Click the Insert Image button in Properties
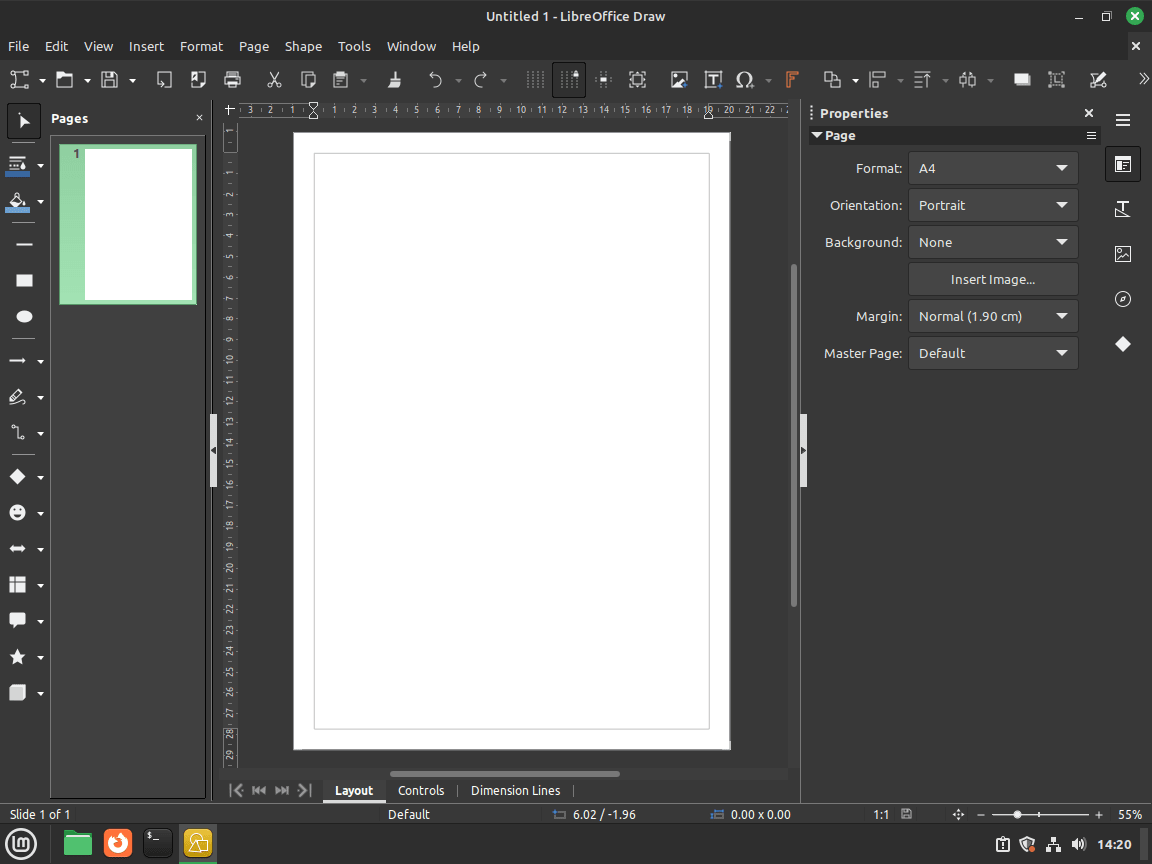The width and height of the screenshot is (1152, 864). click(x=993, y=279)
